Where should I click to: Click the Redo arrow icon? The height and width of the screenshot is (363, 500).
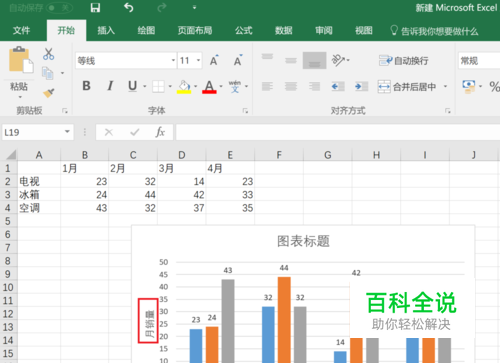pos(162,7)
